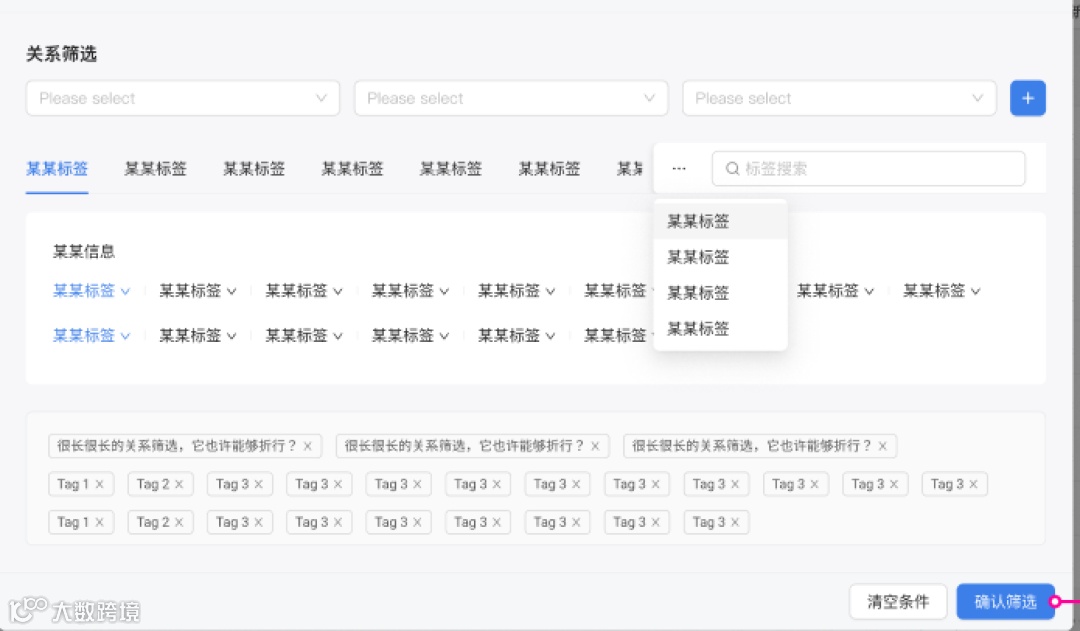Open the middle Please select dropdown

tap(511, 99)
